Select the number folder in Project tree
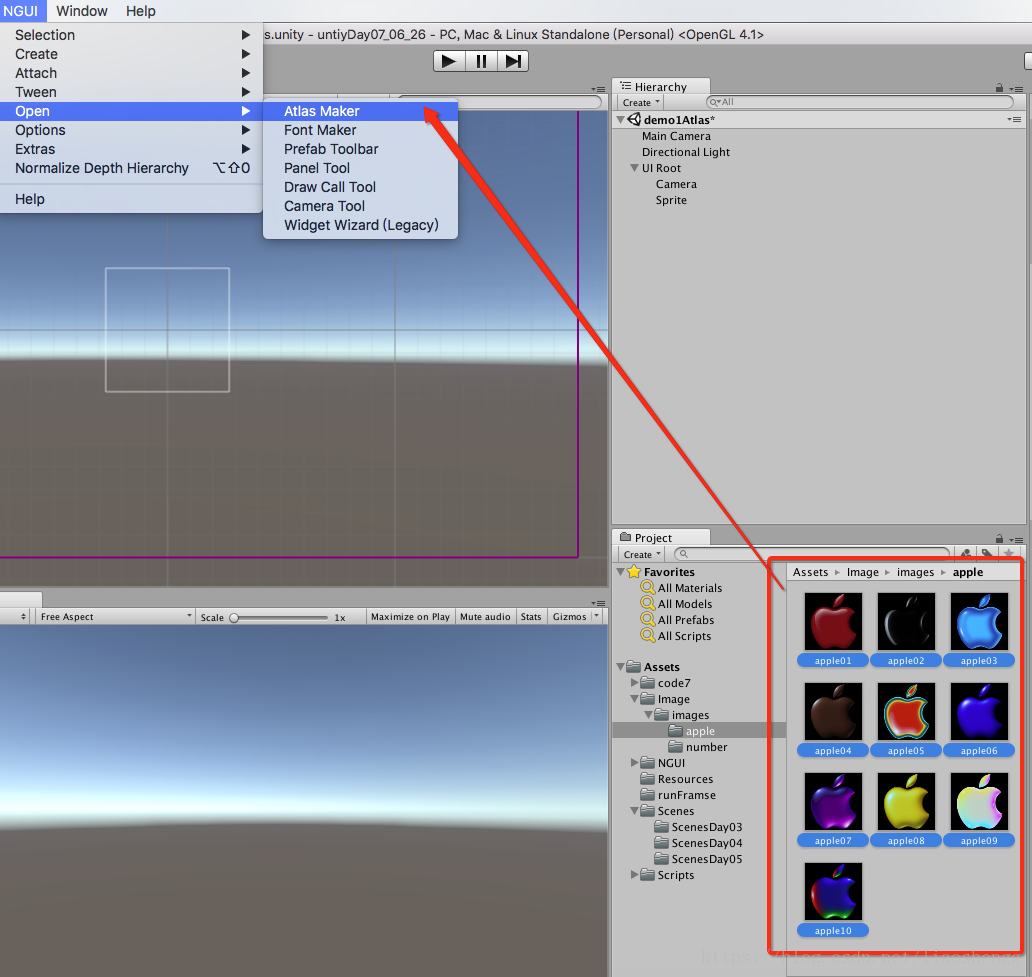The height and width of the screenshot is (977, 1032). pyautogui.click(x=699, y=747)
